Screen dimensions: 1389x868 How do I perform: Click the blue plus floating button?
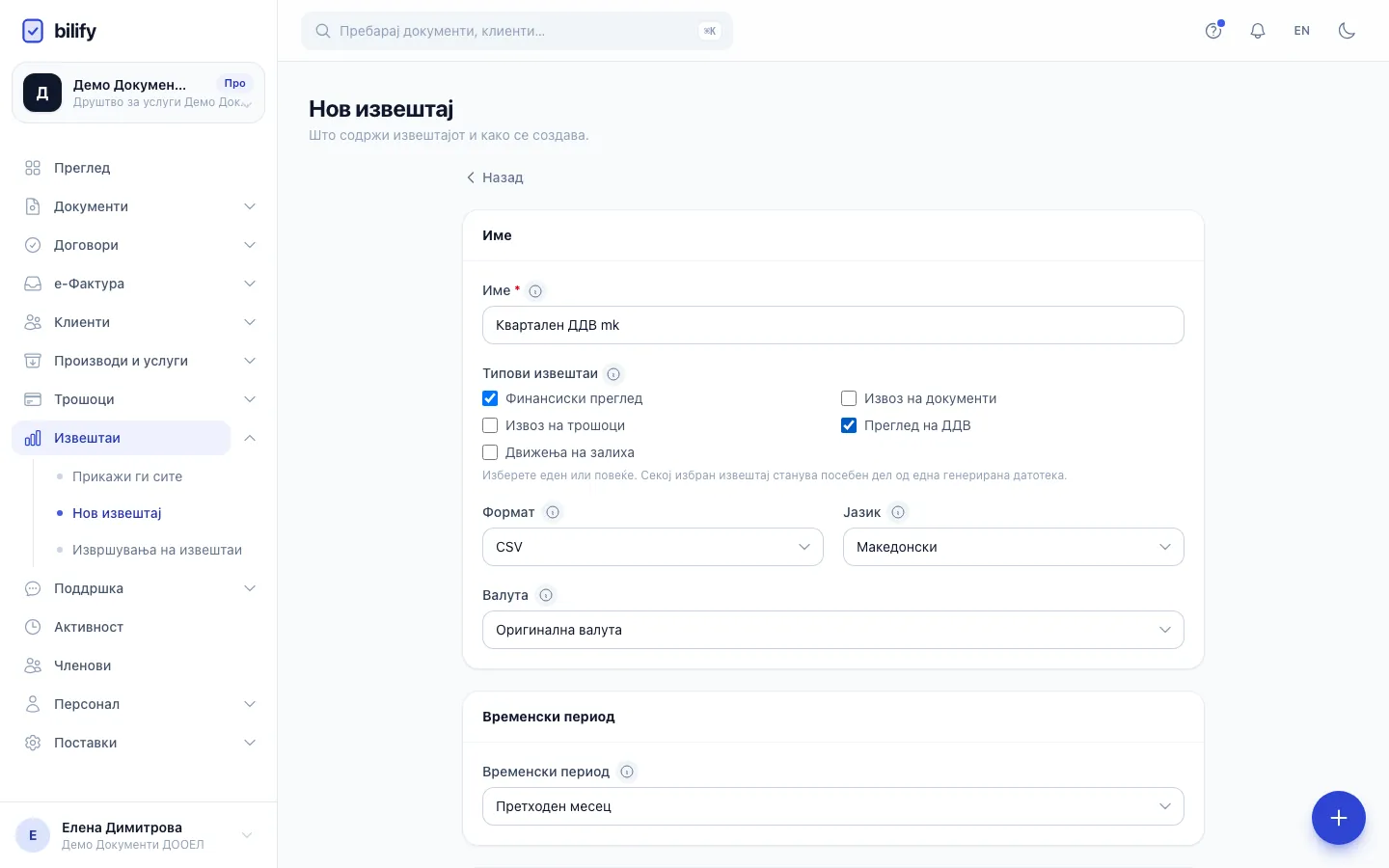pyautogui.click(x=1338, y=818)
